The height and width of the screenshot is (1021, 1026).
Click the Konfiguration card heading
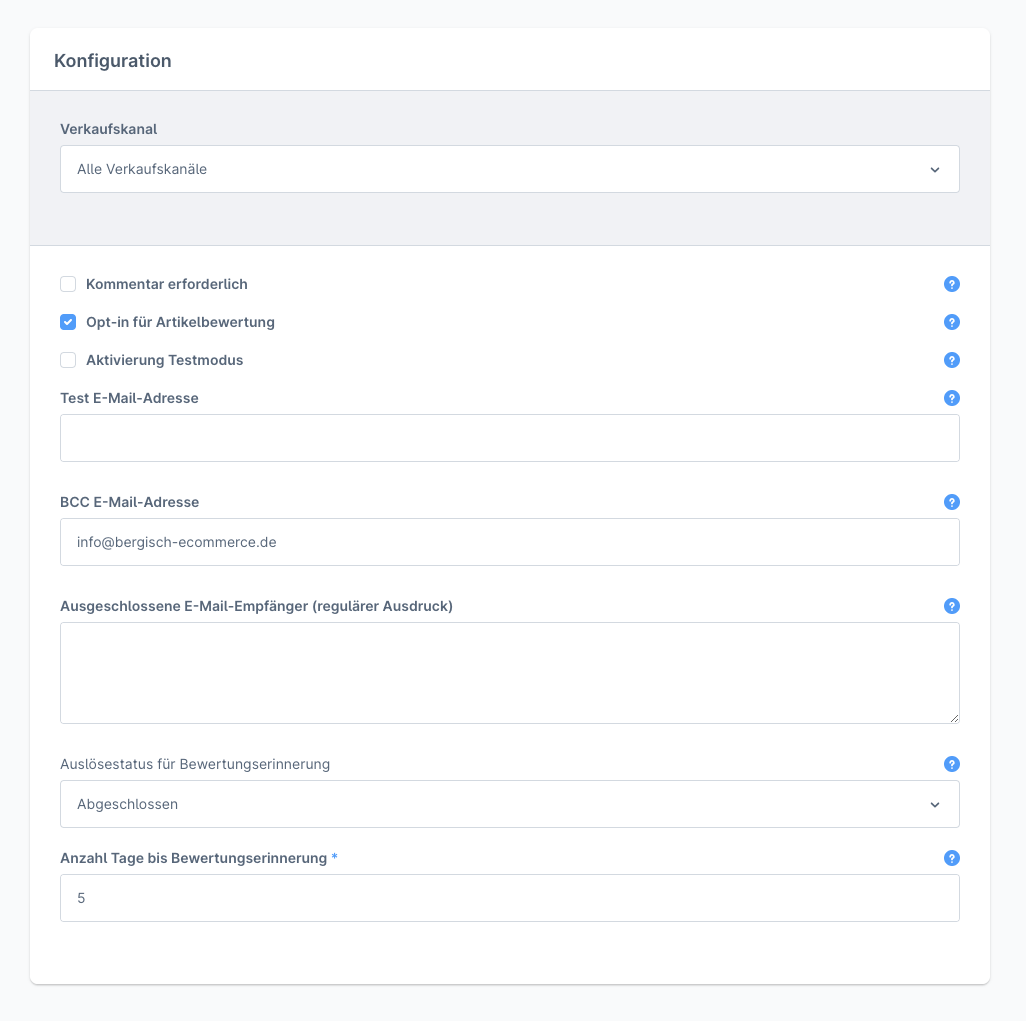(113, 61)
